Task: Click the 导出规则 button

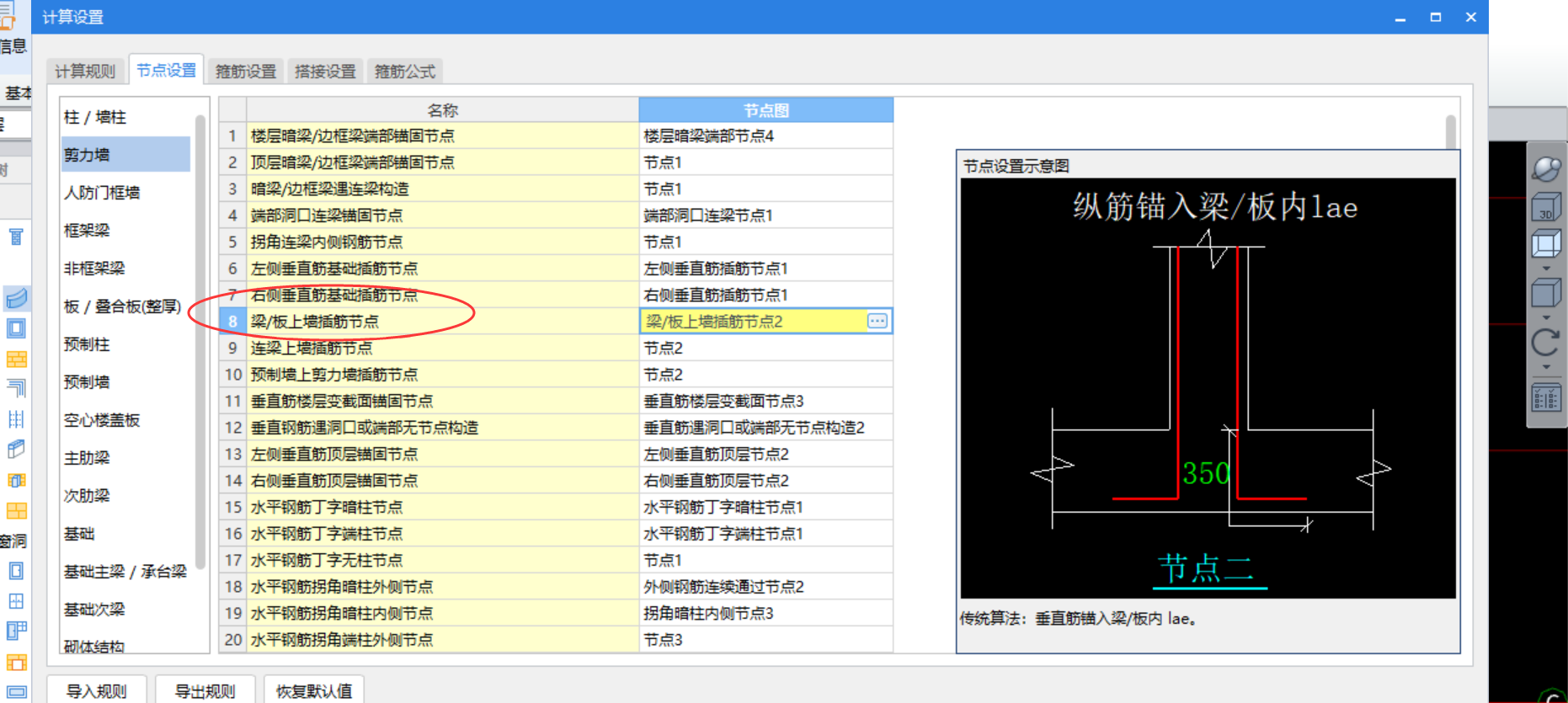Action: 205,690
